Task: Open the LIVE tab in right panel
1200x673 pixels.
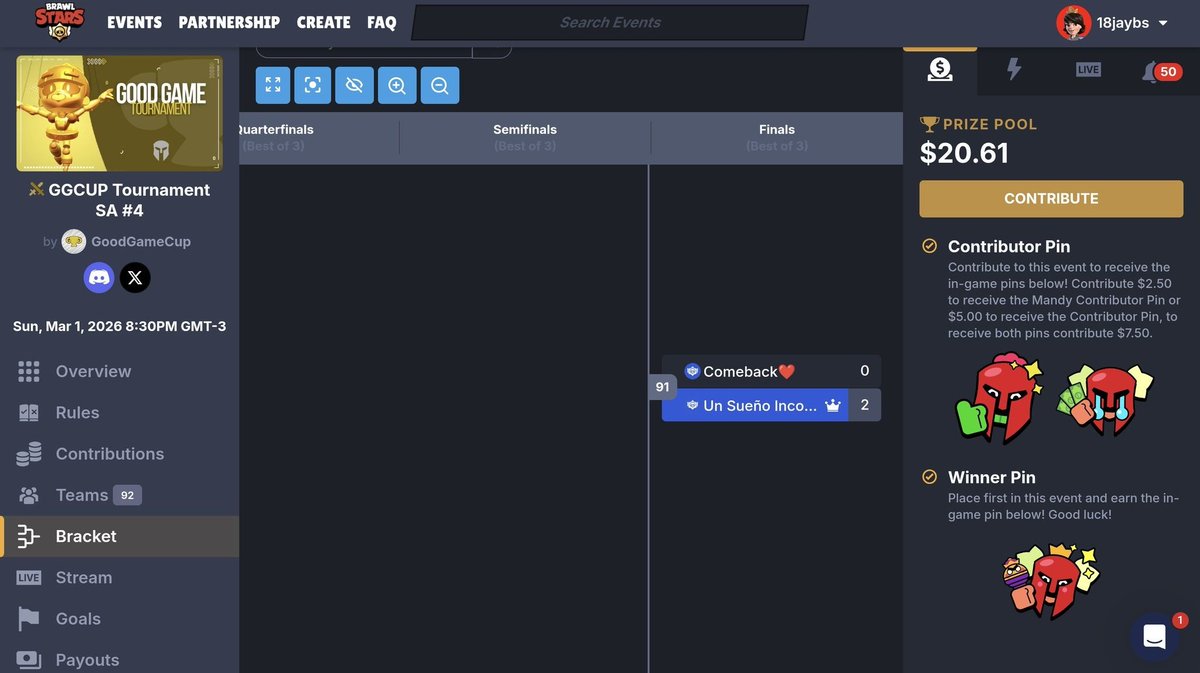Action: 1088,69
